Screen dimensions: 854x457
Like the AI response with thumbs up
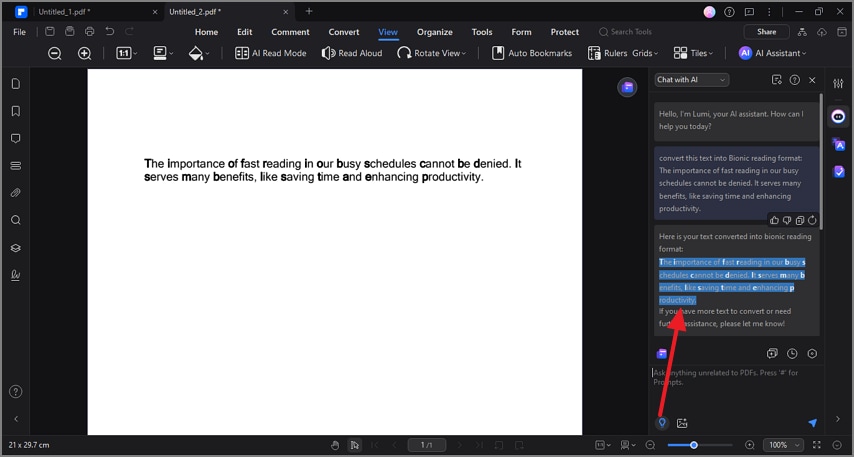pos(774,220)
